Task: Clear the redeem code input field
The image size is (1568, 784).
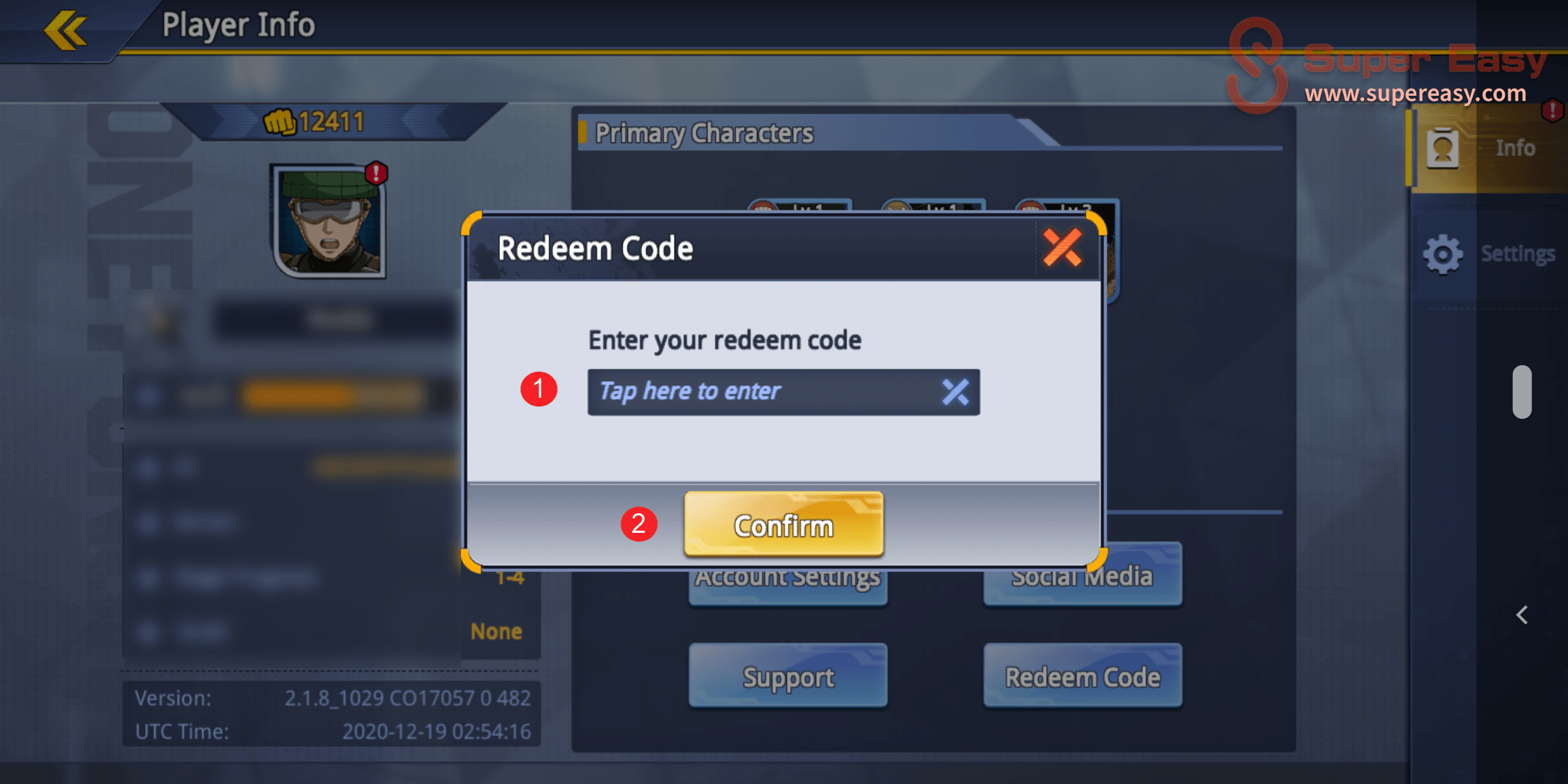Action: pos(955,392)
